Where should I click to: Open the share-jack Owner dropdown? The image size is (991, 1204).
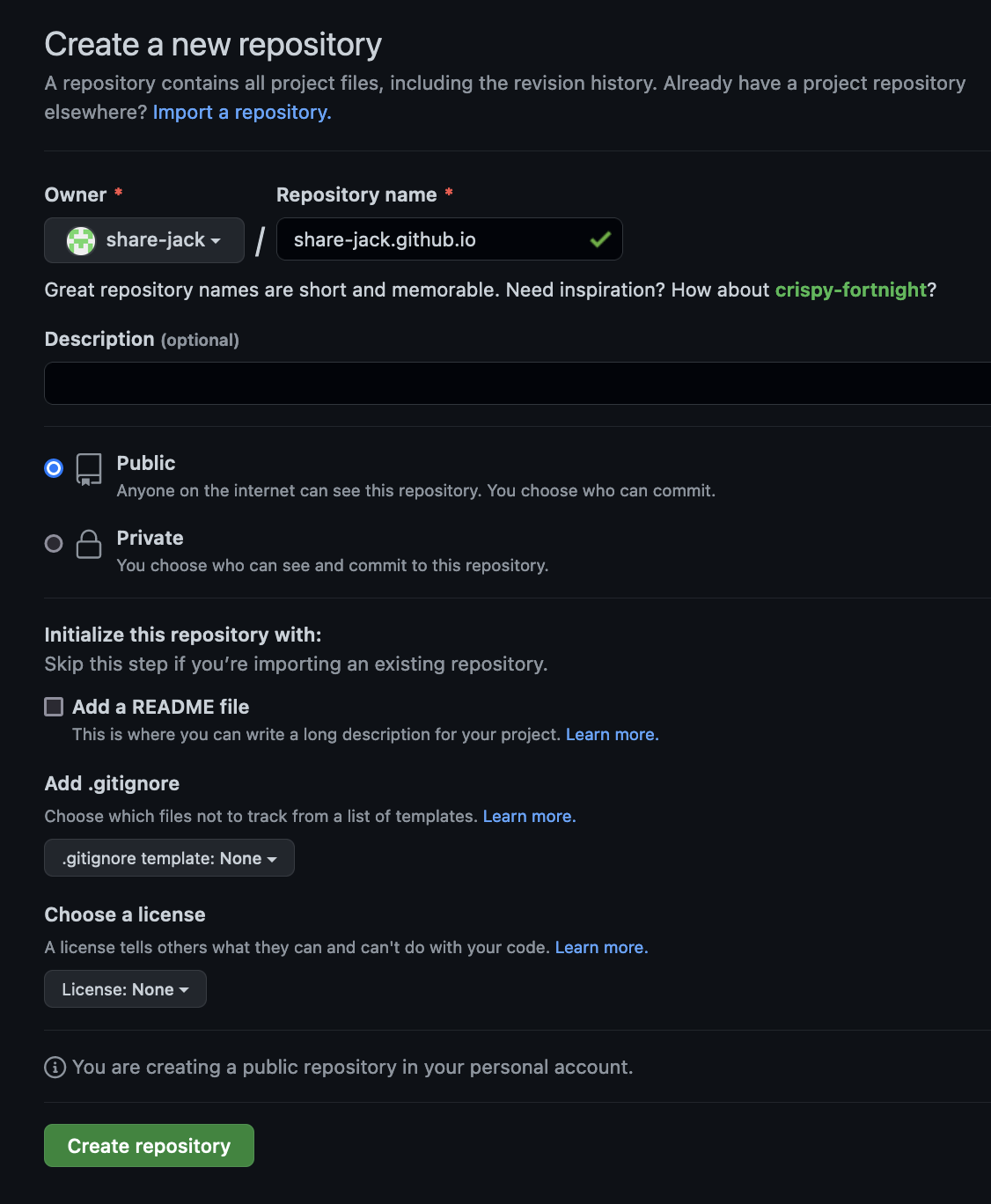click(x=144, y=240)
